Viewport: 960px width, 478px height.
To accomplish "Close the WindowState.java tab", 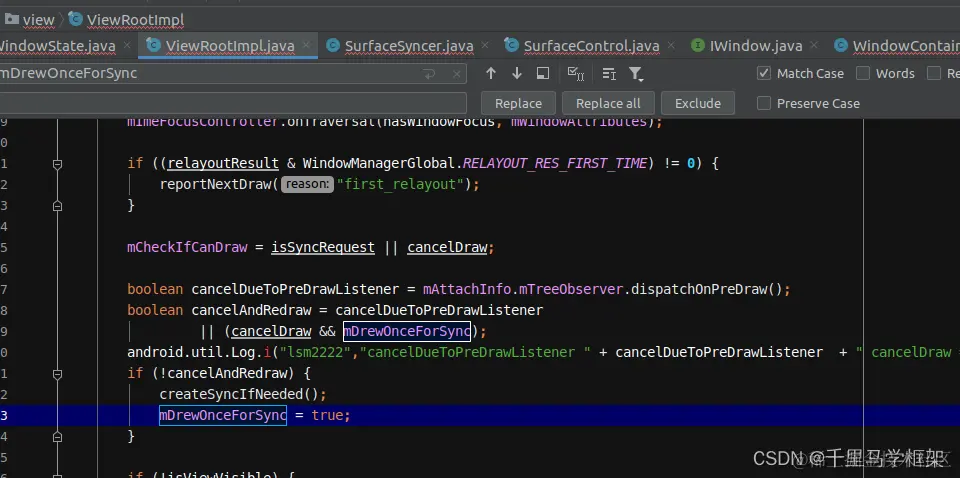I will 127,45.
